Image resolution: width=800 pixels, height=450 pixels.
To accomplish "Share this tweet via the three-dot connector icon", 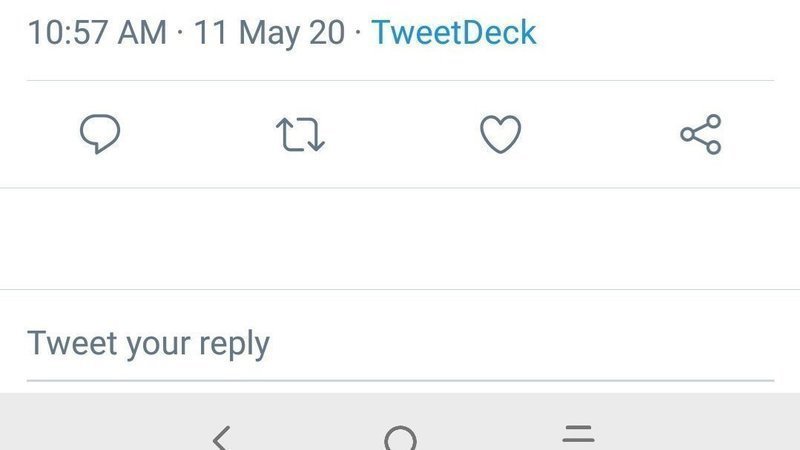I will [x=700, y=134].
